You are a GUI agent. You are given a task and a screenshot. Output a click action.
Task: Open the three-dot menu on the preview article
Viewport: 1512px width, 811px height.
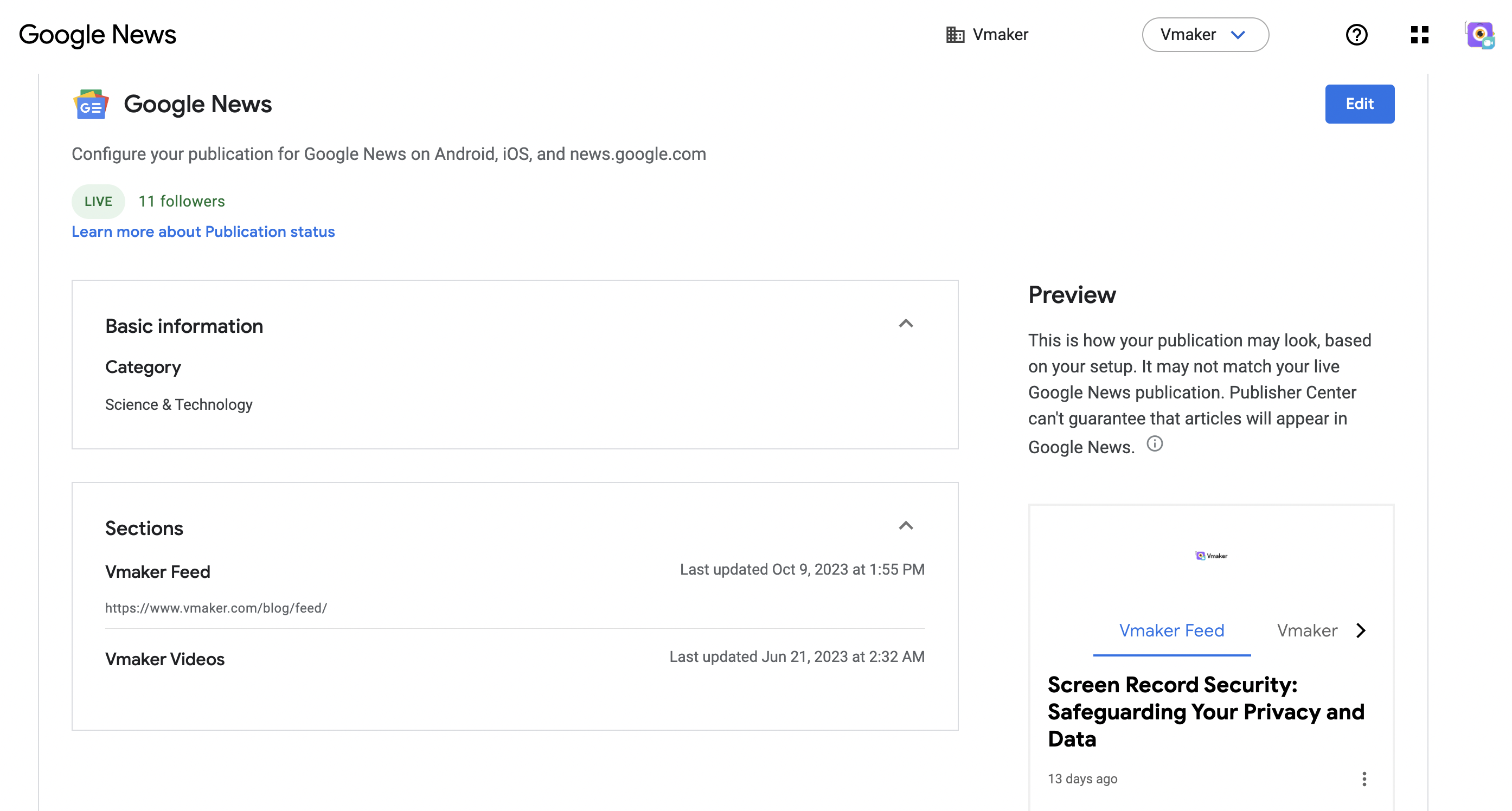tap(1363, 778)
